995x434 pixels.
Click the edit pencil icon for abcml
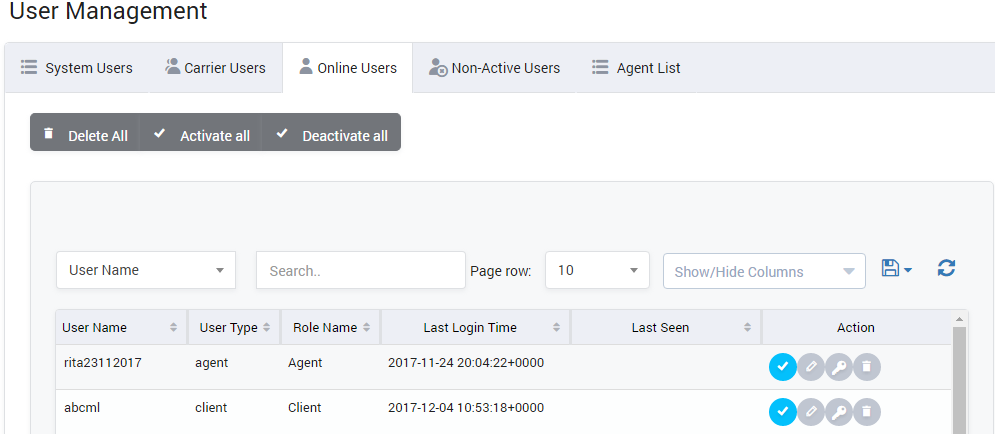[x=811, y=411]
